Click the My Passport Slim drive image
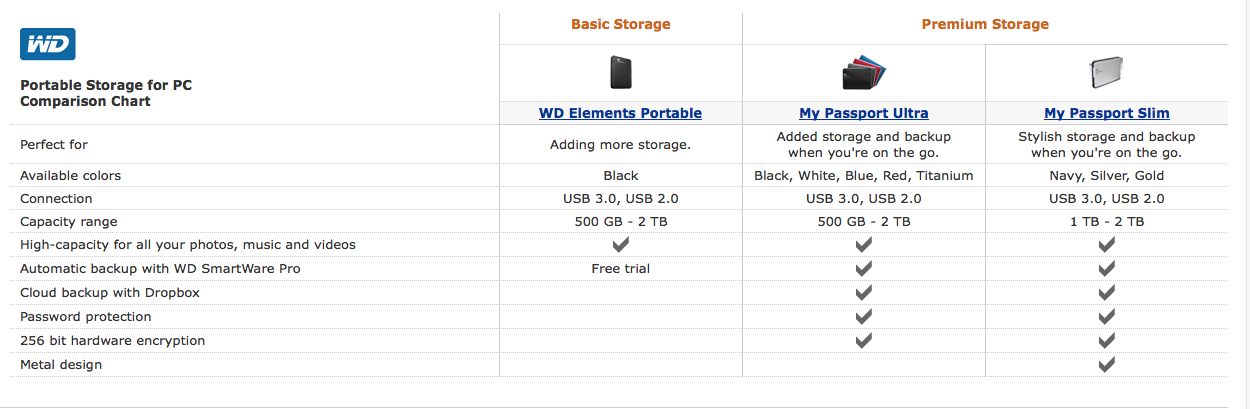 pyautogui.click(x=1106, y=74)
